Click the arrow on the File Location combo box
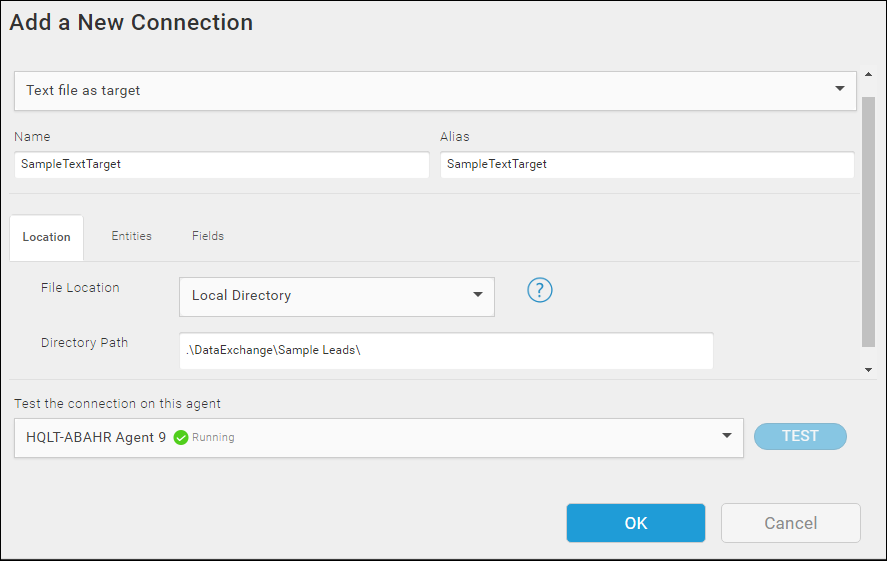 pos(477,294)
